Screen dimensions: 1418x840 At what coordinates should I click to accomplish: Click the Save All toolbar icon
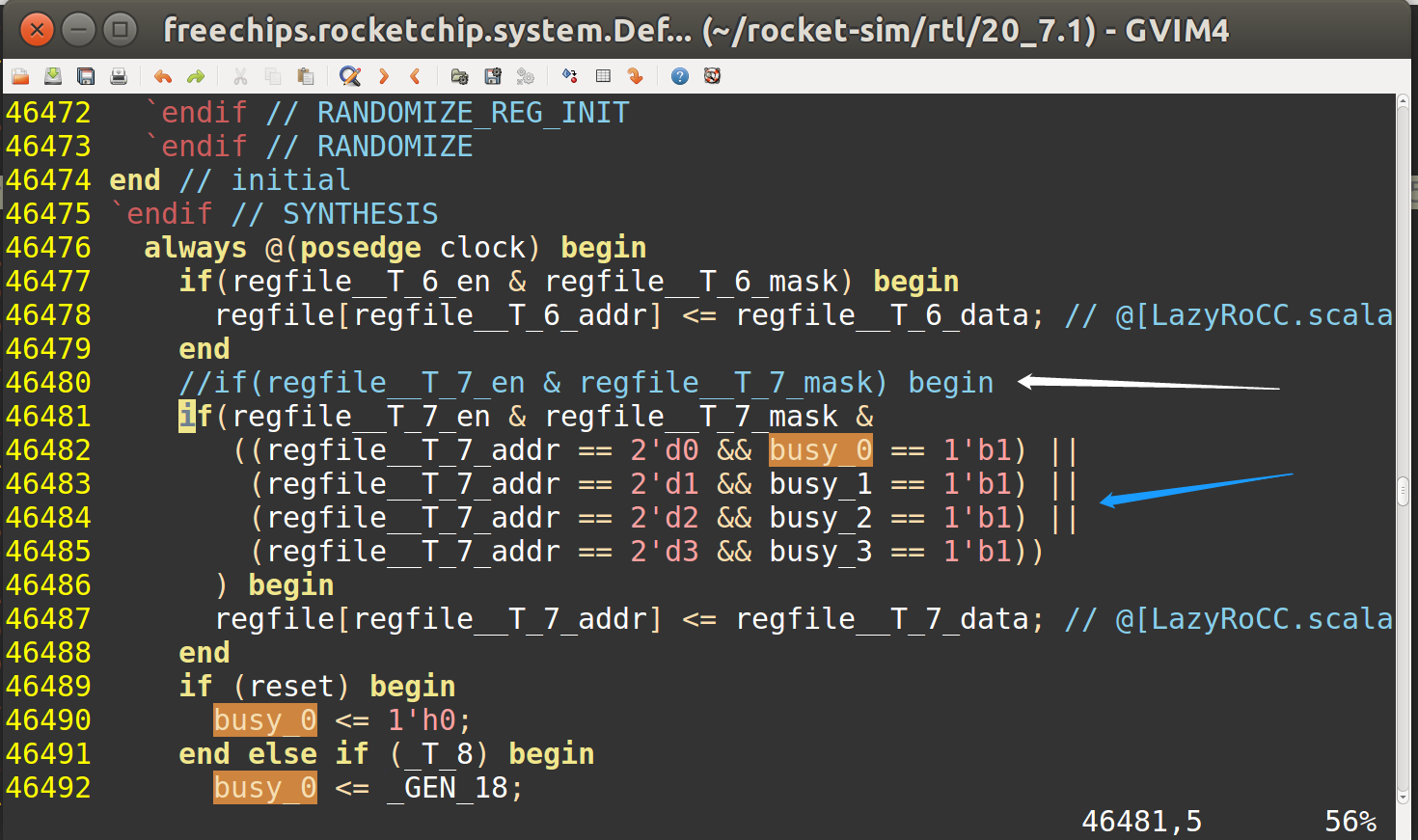pyautogui.click(x=85, y=76)
